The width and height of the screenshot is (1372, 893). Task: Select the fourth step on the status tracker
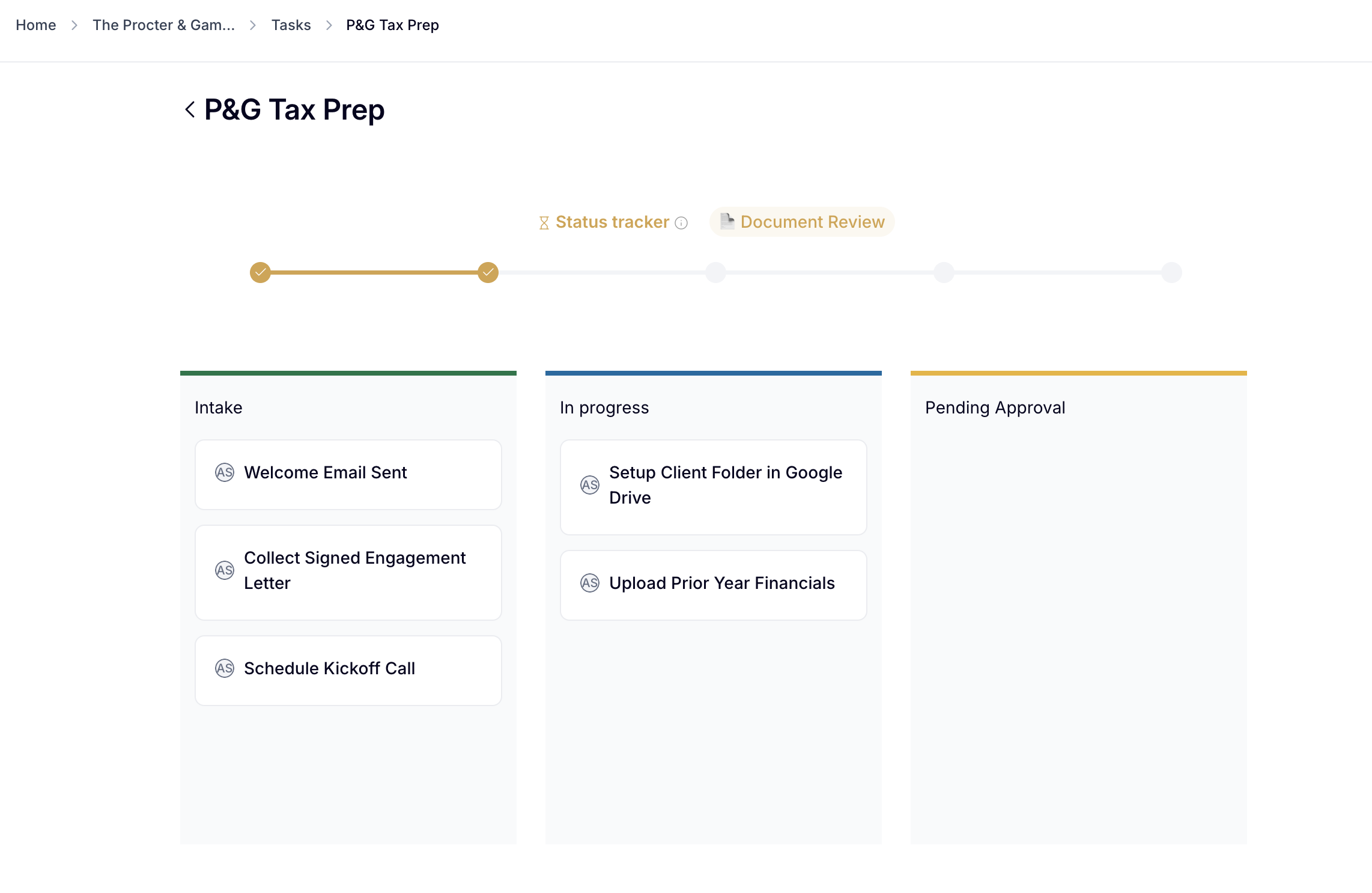coord(944,272)
